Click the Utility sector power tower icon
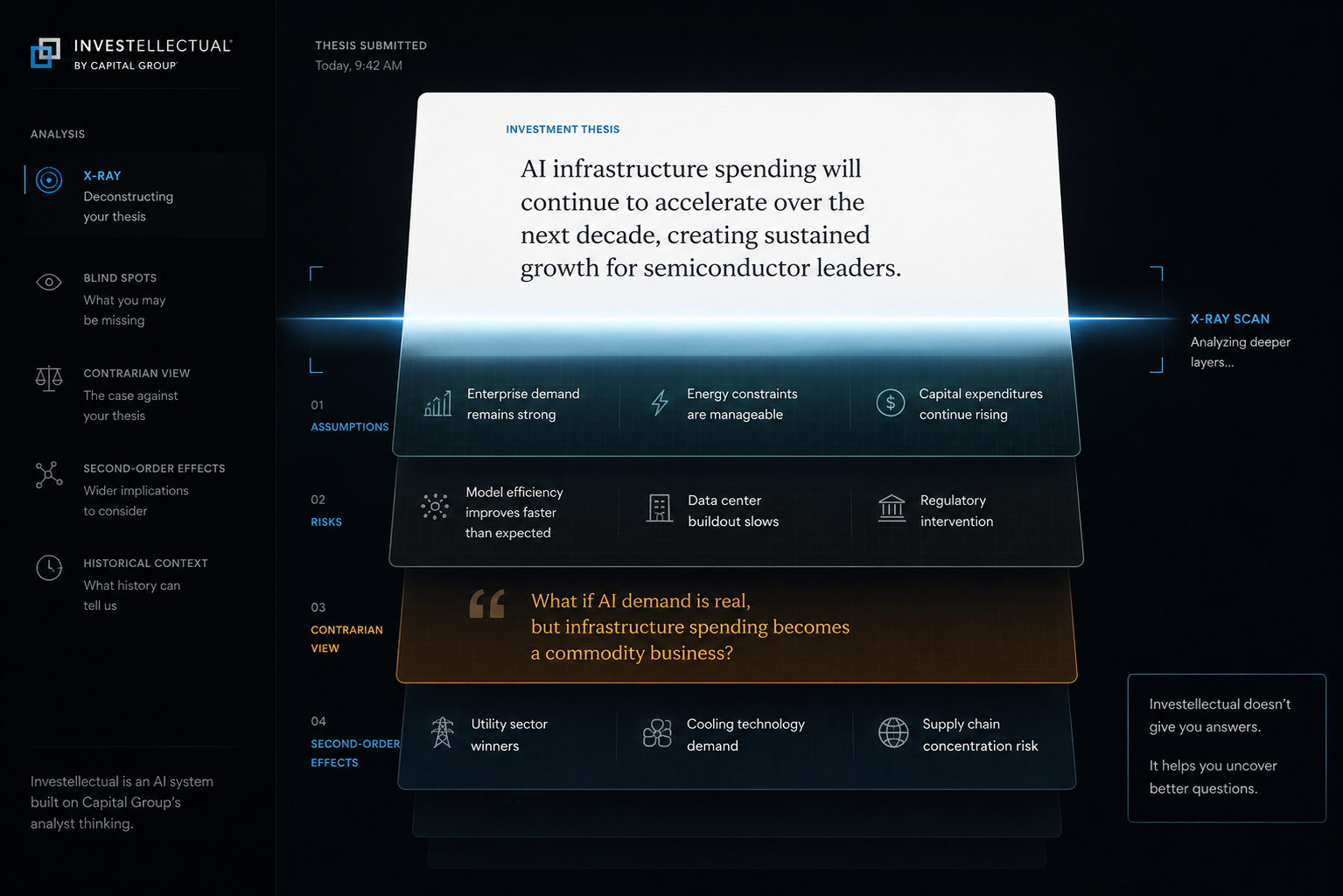The image size is (1343, 896). [x=443, y=733]
